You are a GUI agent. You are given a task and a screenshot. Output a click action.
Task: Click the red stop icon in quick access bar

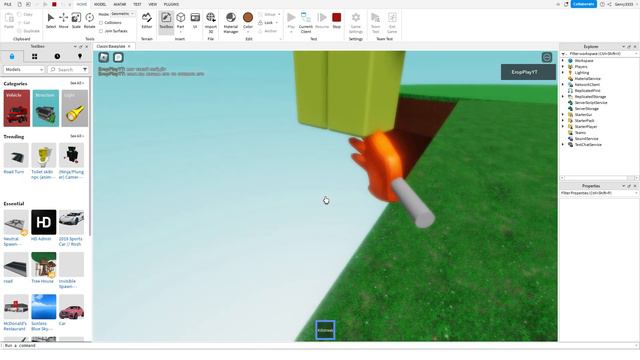[54, 4]
